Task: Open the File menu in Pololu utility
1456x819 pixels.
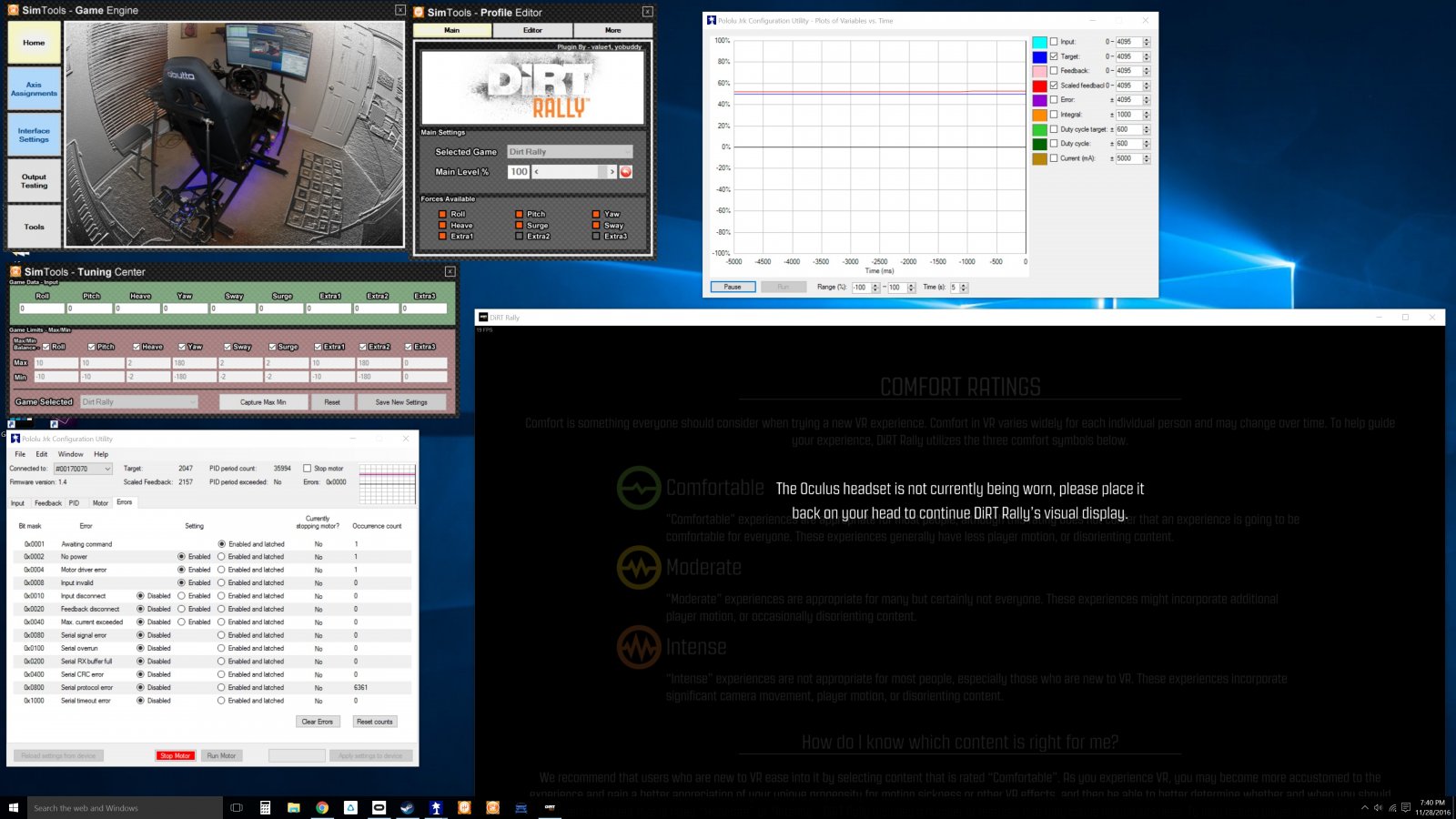Action: point(20,454)
